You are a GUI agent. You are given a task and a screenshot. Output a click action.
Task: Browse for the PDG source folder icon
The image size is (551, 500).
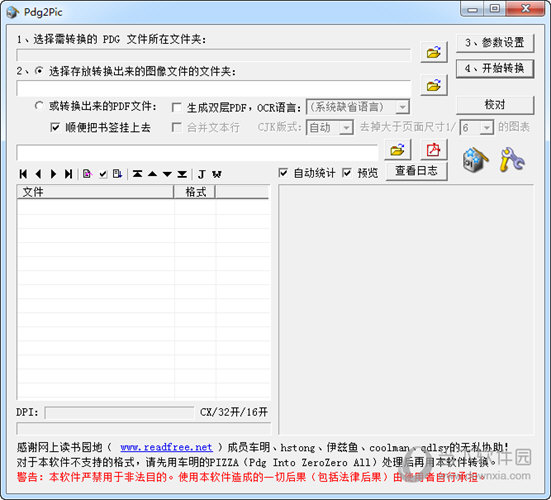click(x=434, y=52)
